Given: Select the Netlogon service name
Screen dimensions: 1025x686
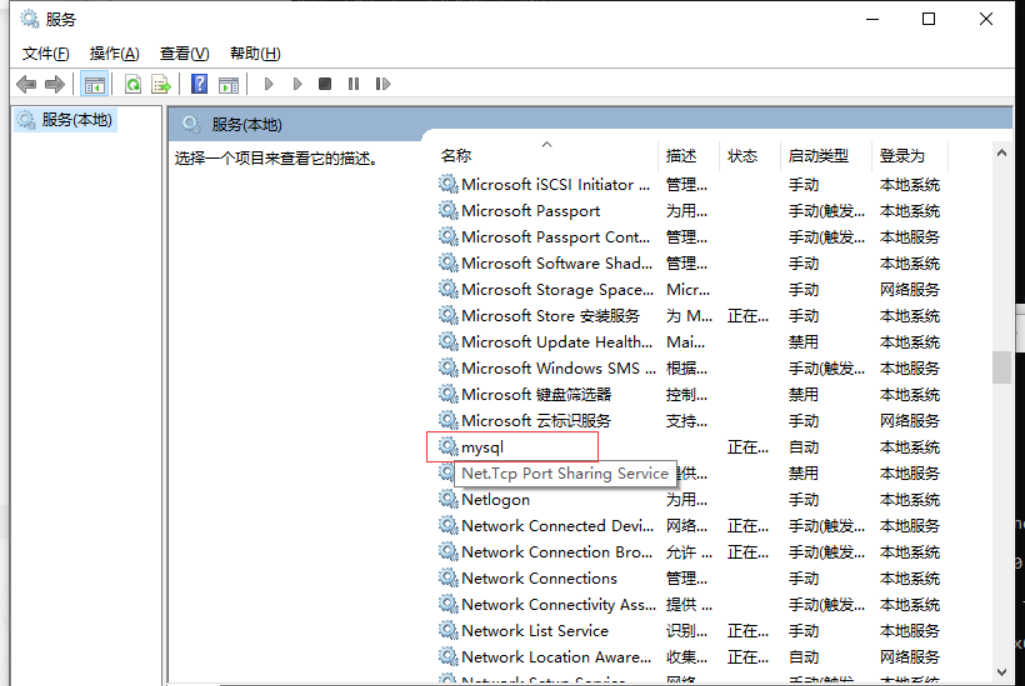Looking at the screenshot, I should (496, 500).
